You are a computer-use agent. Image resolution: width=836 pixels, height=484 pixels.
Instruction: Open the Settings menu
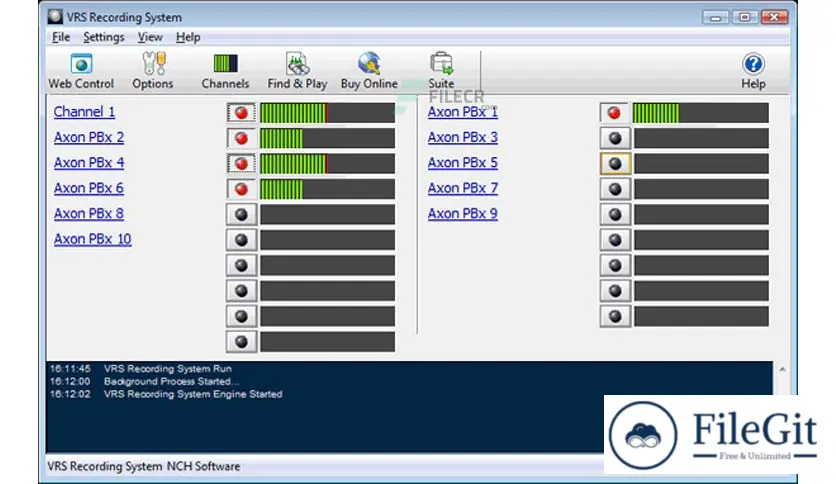(103, 37)
